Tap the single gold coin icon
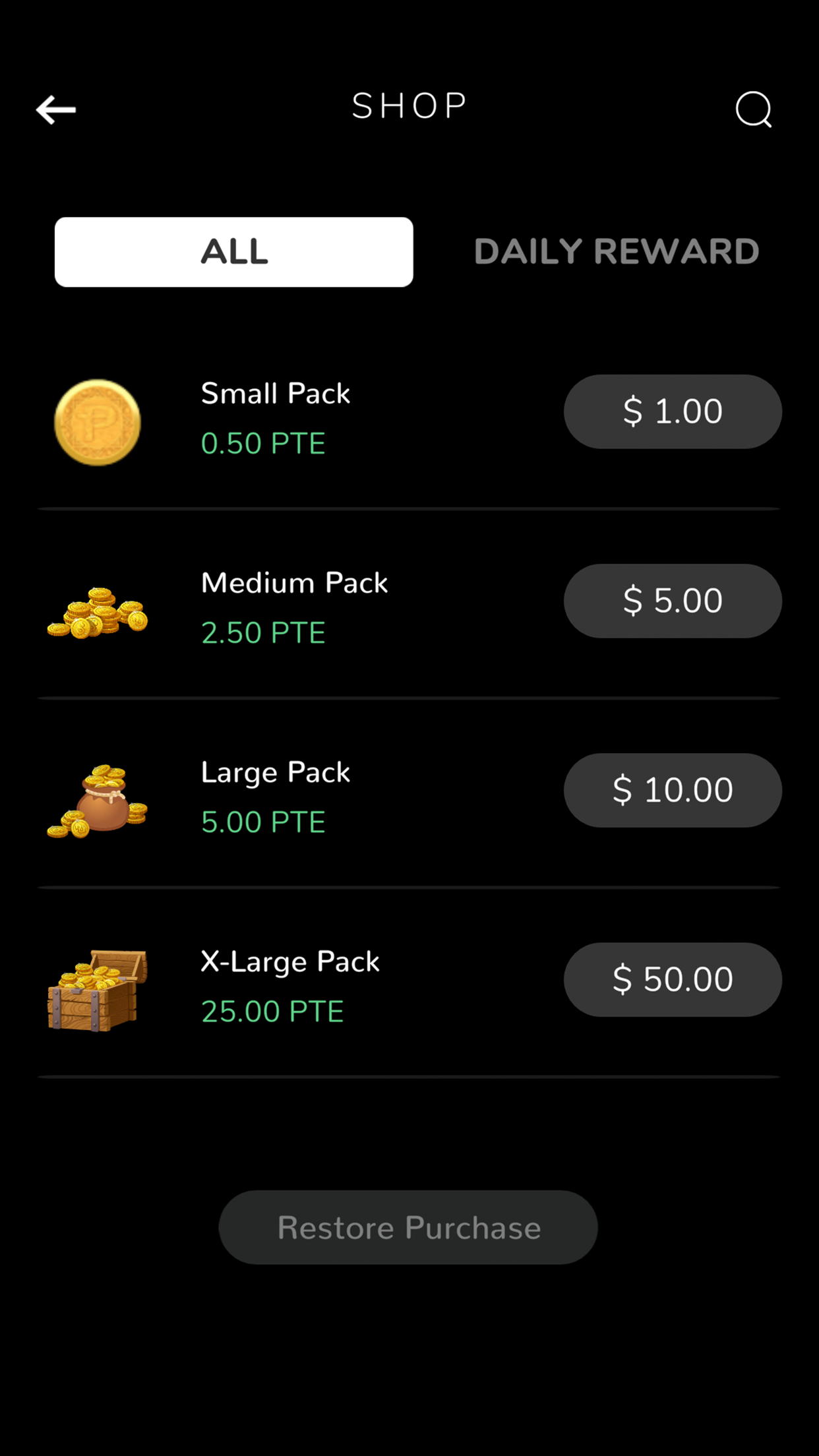 point(98,422)
